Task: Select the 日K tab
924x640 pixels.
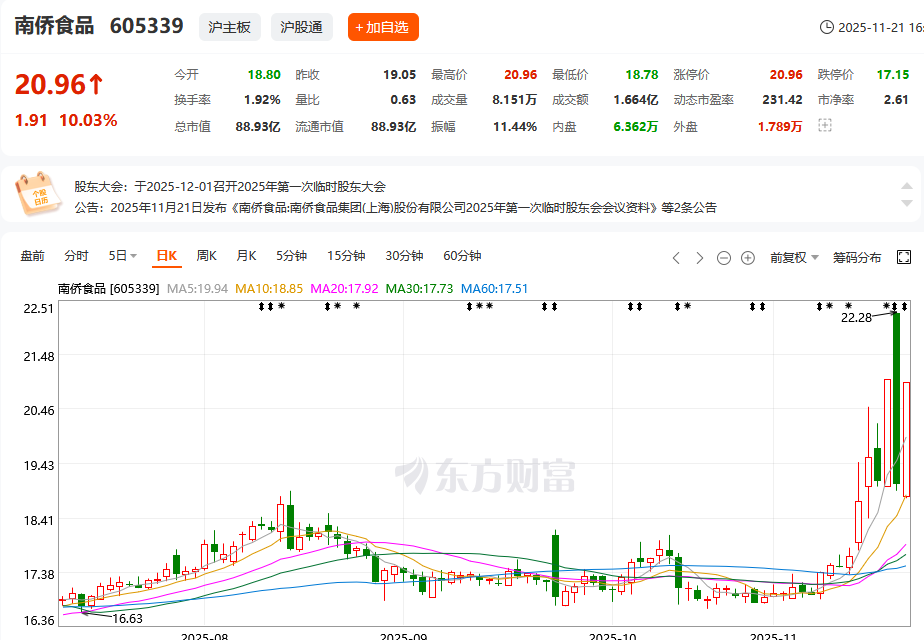Action: (x=167, y=256)
